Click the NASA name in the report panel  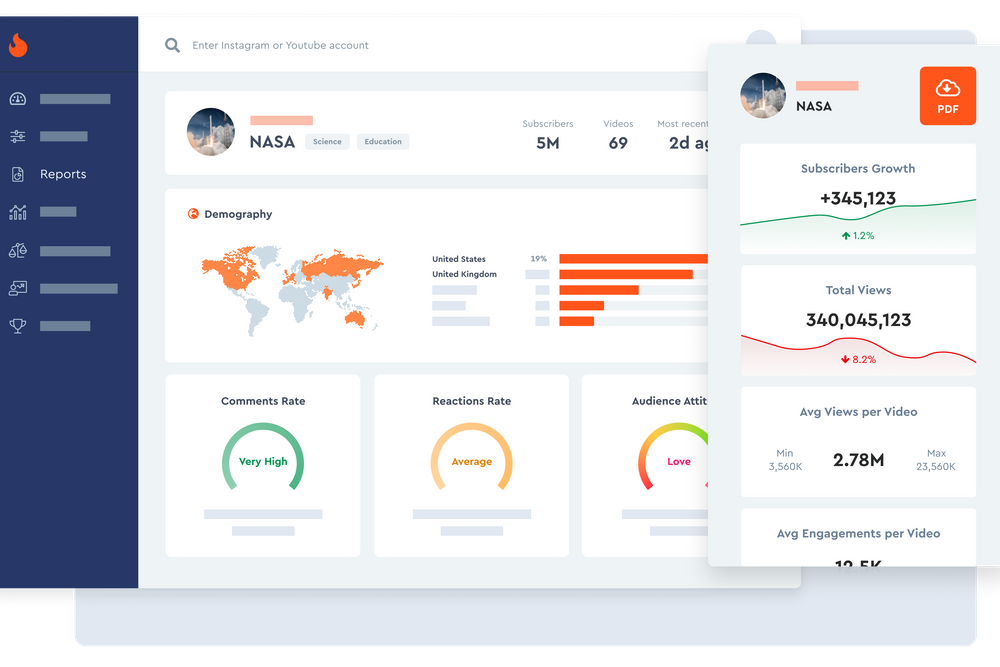pyautogui.click(x=814, y=106)
